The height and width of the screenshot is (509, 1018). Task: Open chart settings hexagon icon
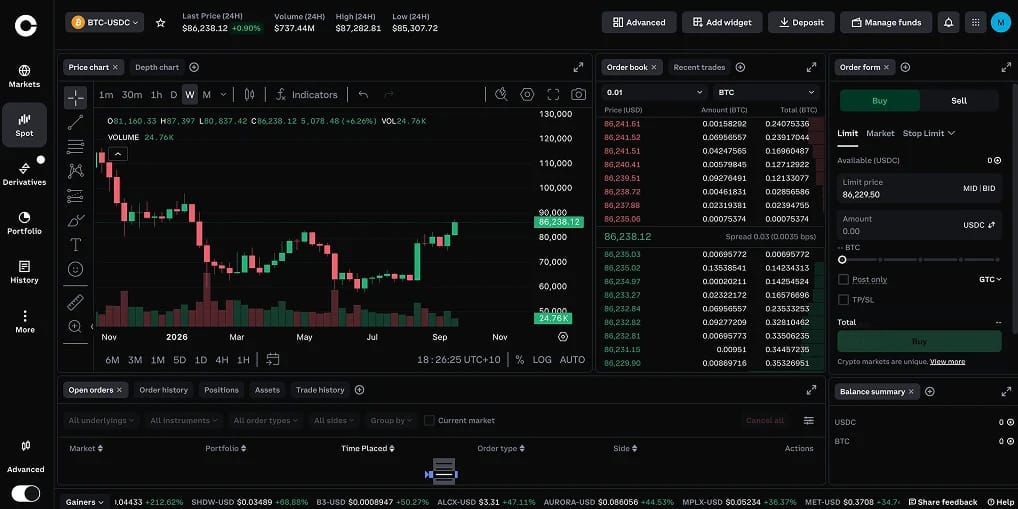click(527, 95)
